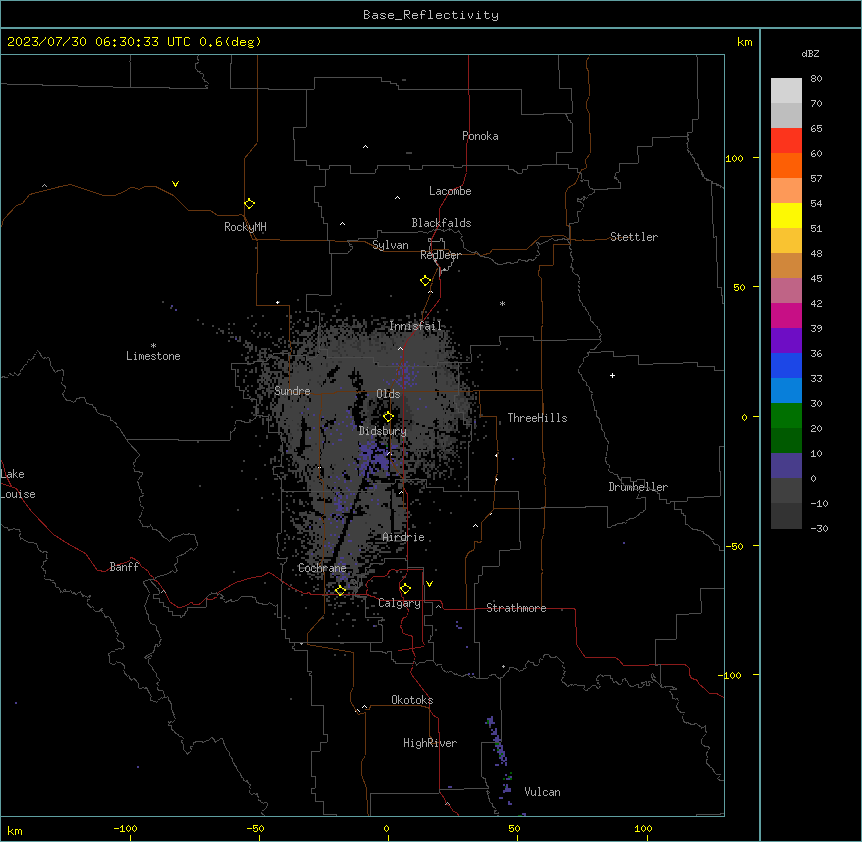Image resolution: width=862 pixels, height=842 pixels.
Task: Click the Sundre label
Action: click(x=292, y=391)
